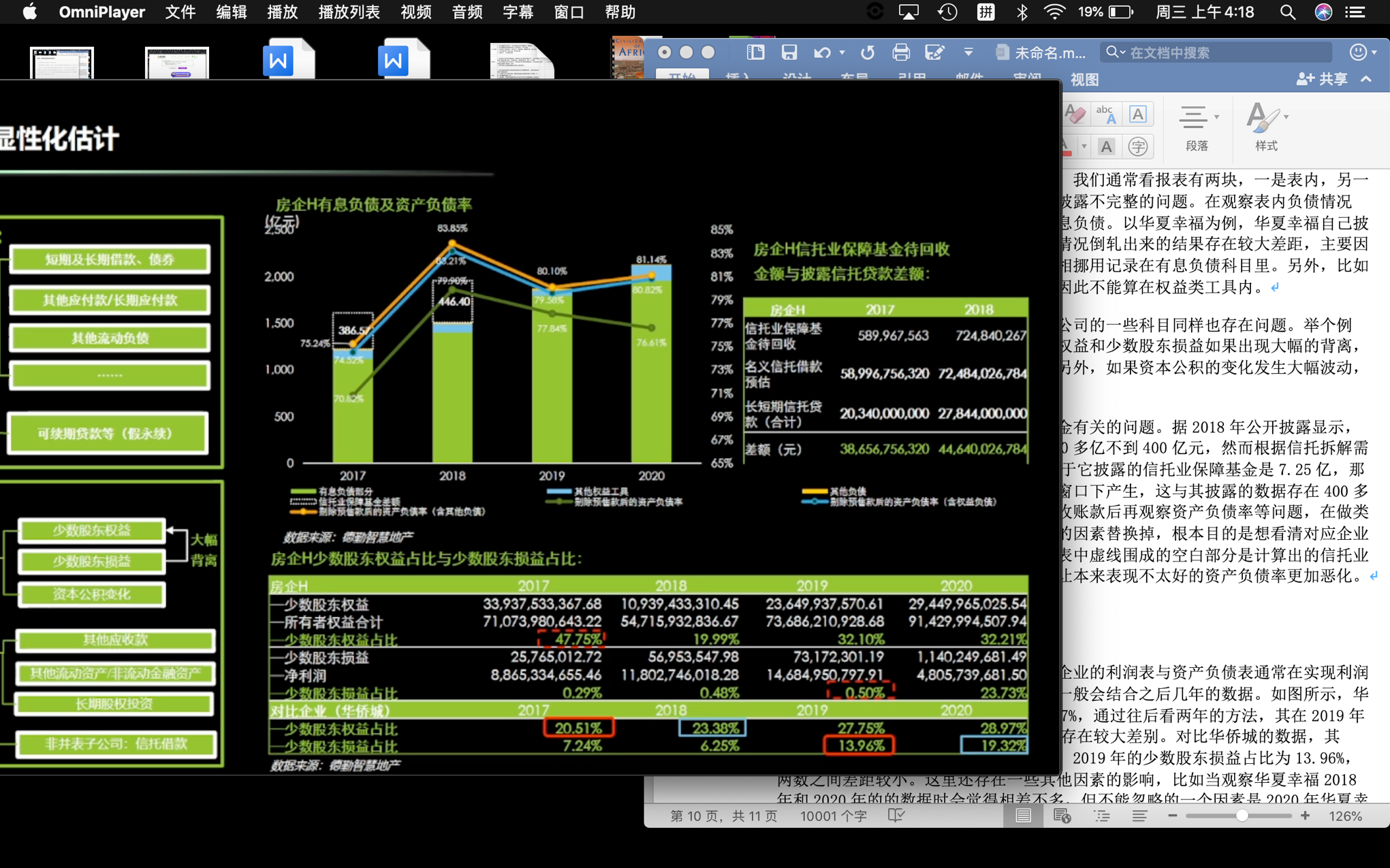
Task: Open the 播放列表 menu
Action: point(349,12)
